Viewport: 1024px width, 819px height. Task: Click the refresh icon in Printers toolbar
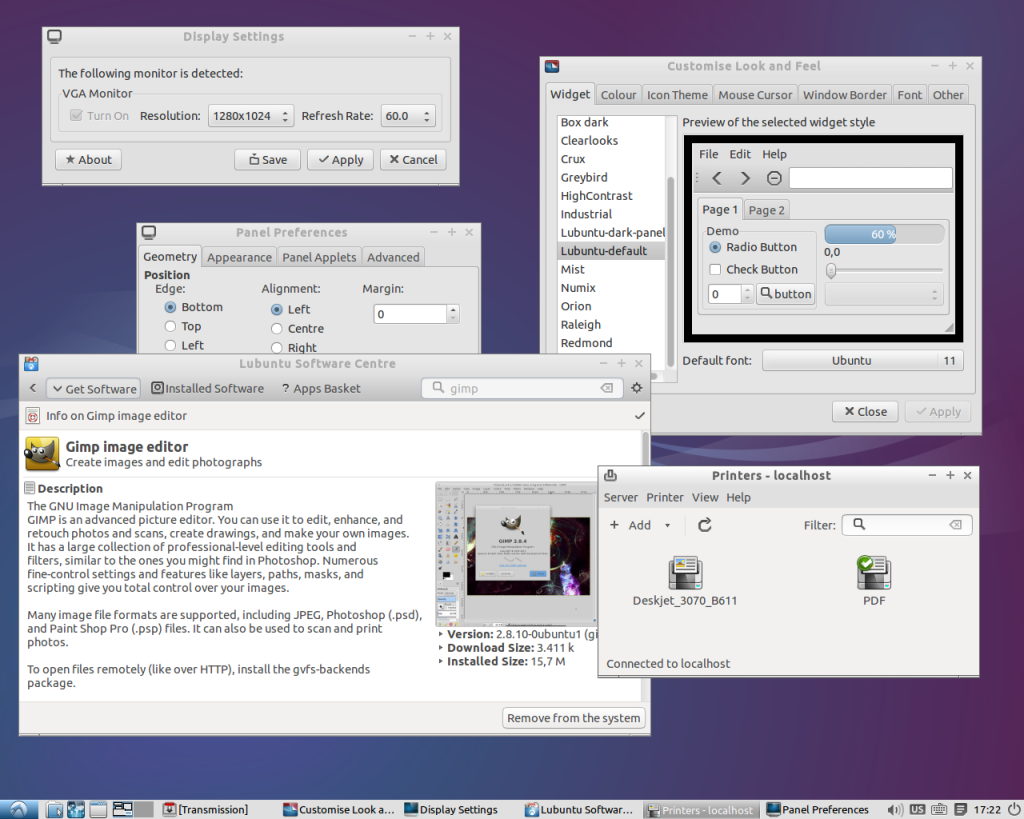point(704,525)
